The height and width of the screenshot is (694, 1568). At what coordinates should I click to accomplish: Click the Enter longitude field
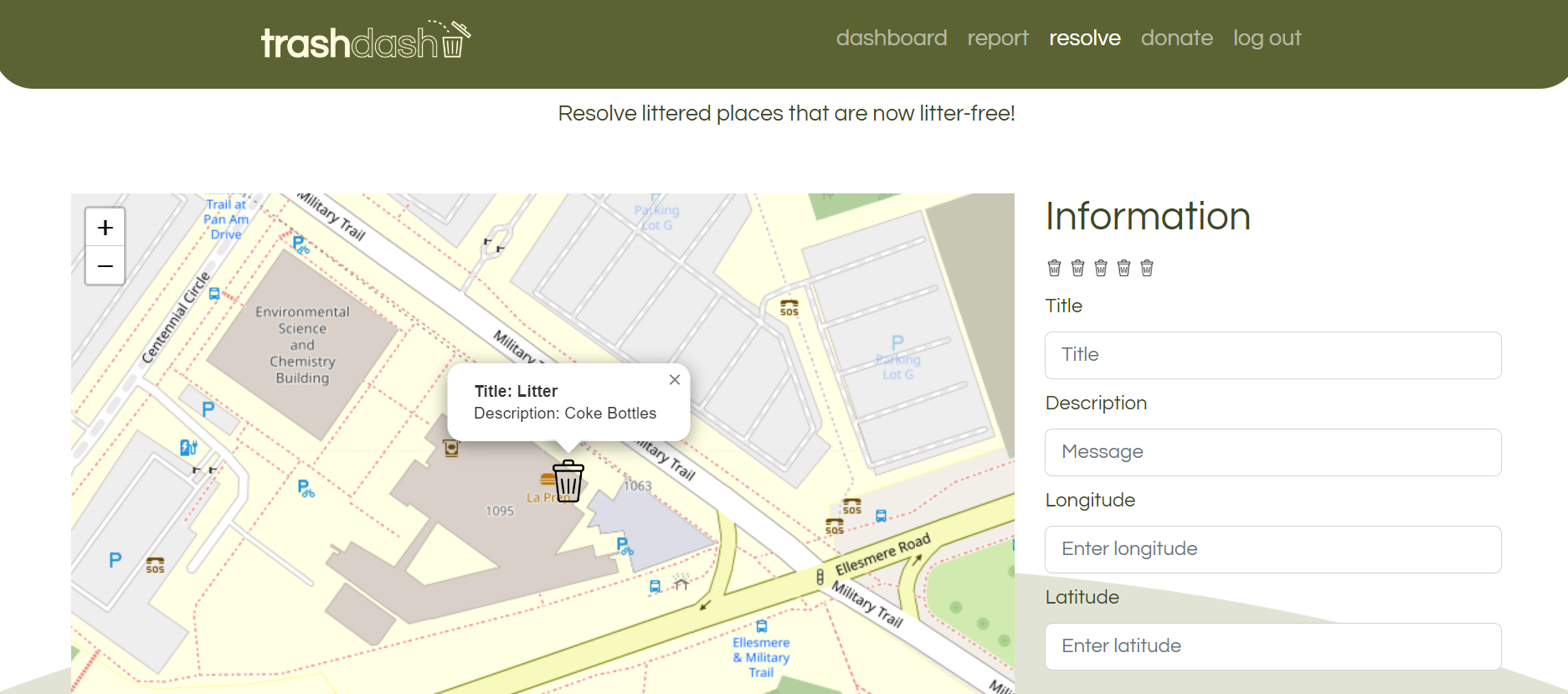click(1272, 549)
